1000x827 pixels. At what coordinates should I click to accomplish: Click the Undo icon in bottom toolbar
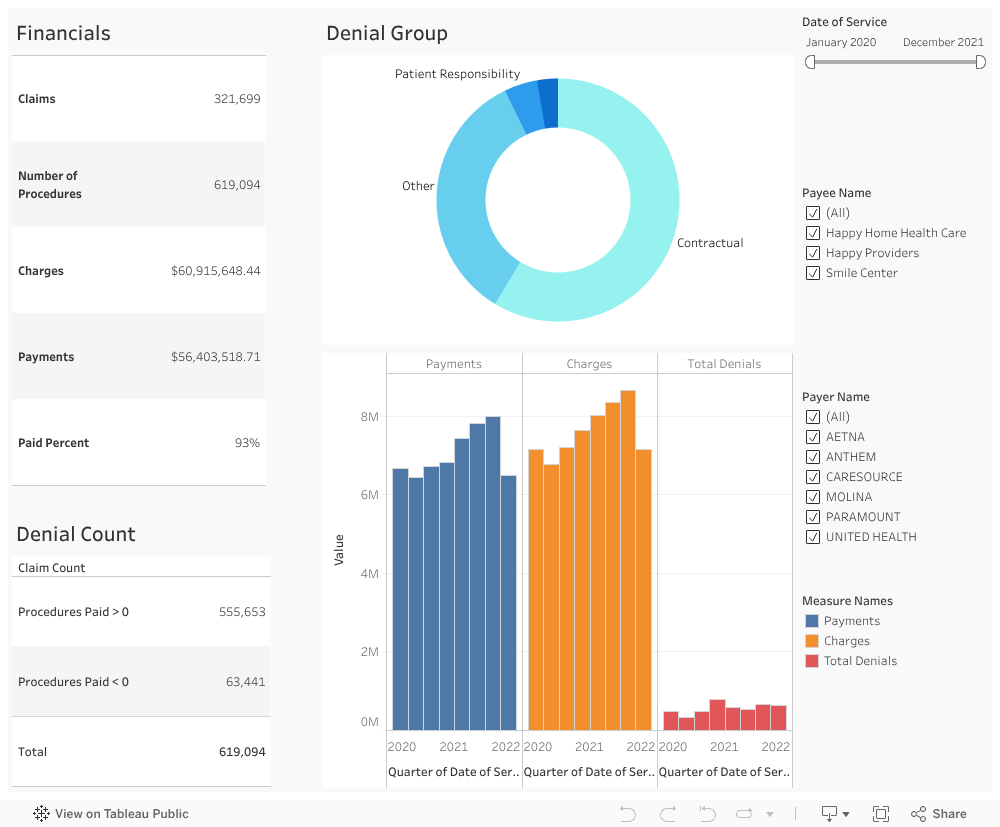pyautogui.click(x=628, y=814)
